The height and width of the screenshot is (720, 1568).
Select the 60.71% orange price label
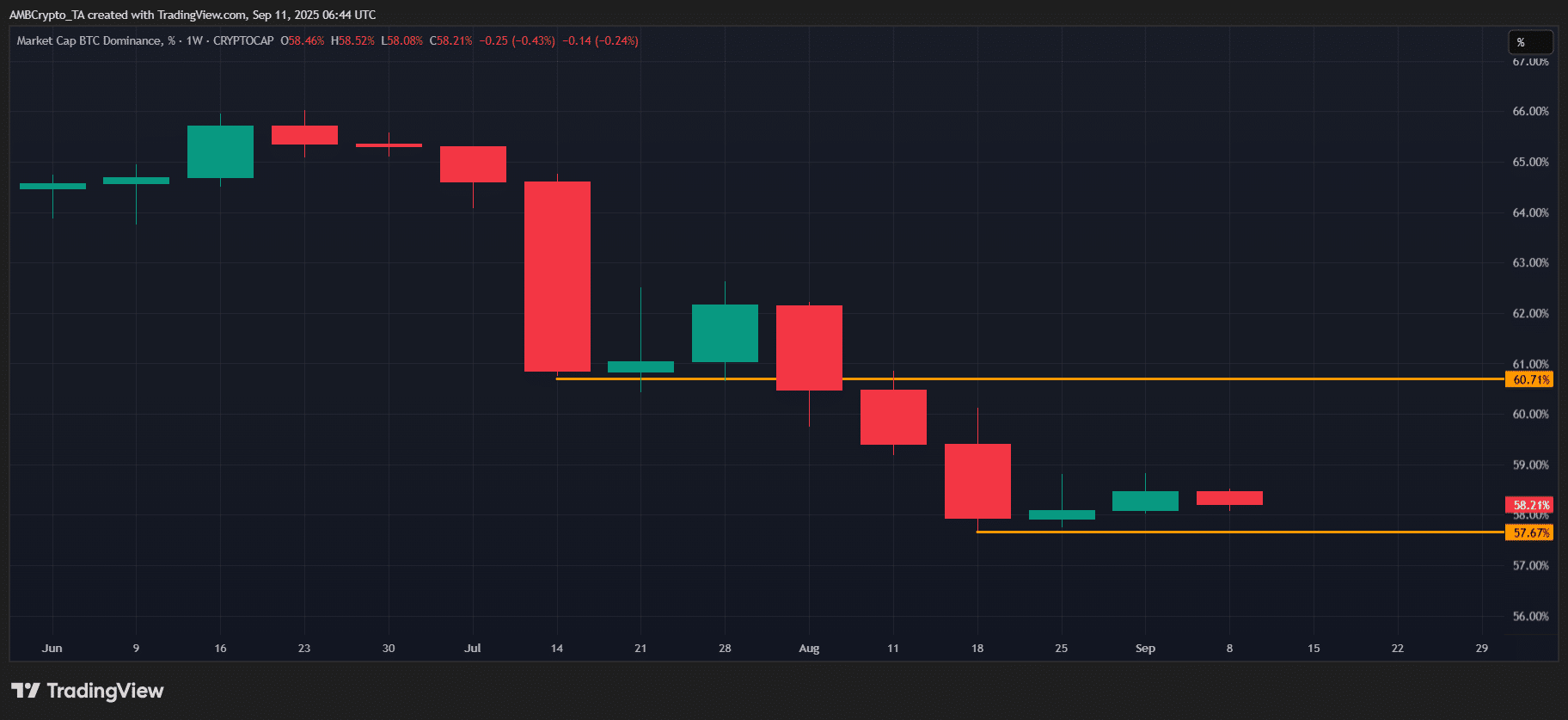coord(1529,379)
